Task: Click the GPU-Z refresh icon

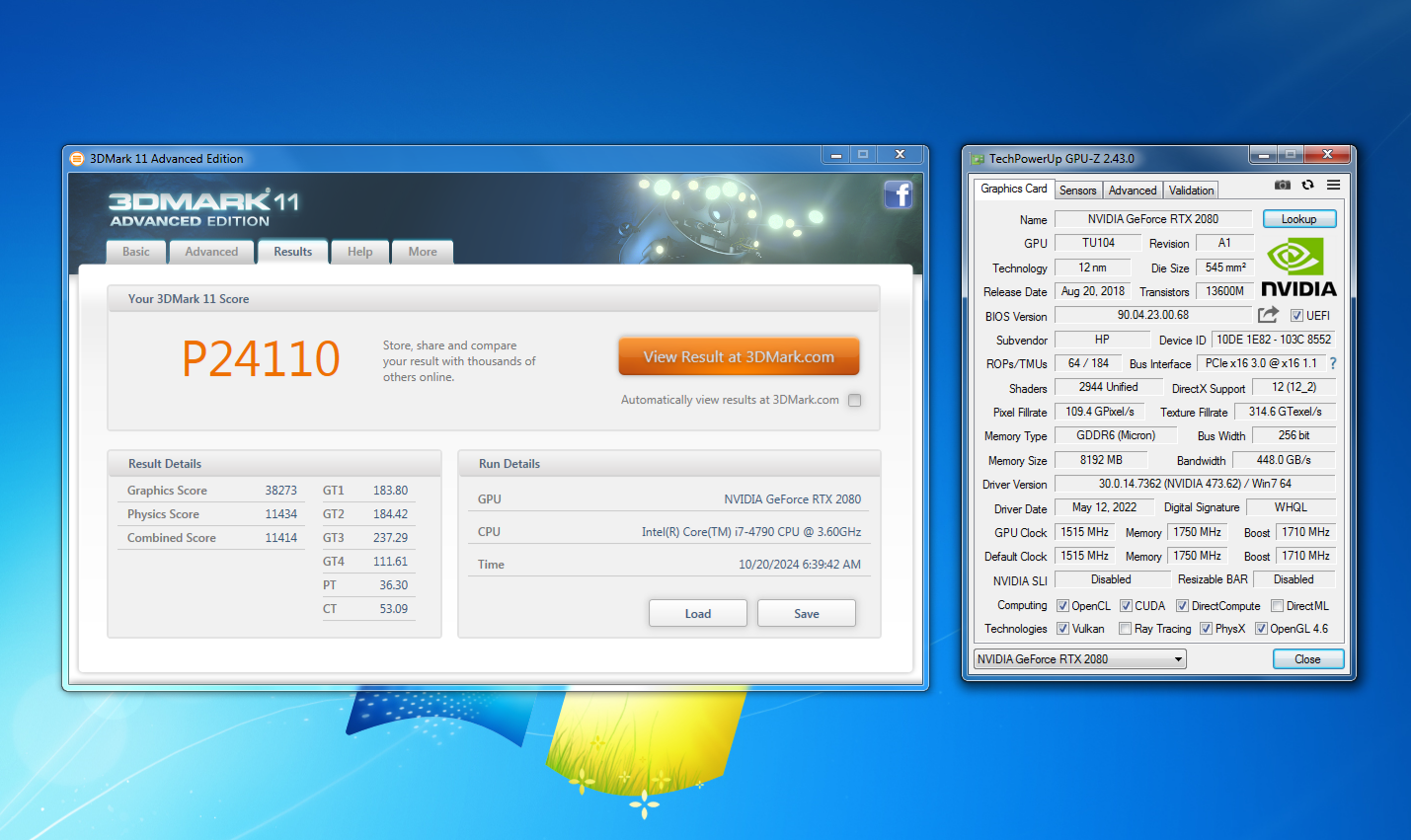Action: [x=1308, y=185]
